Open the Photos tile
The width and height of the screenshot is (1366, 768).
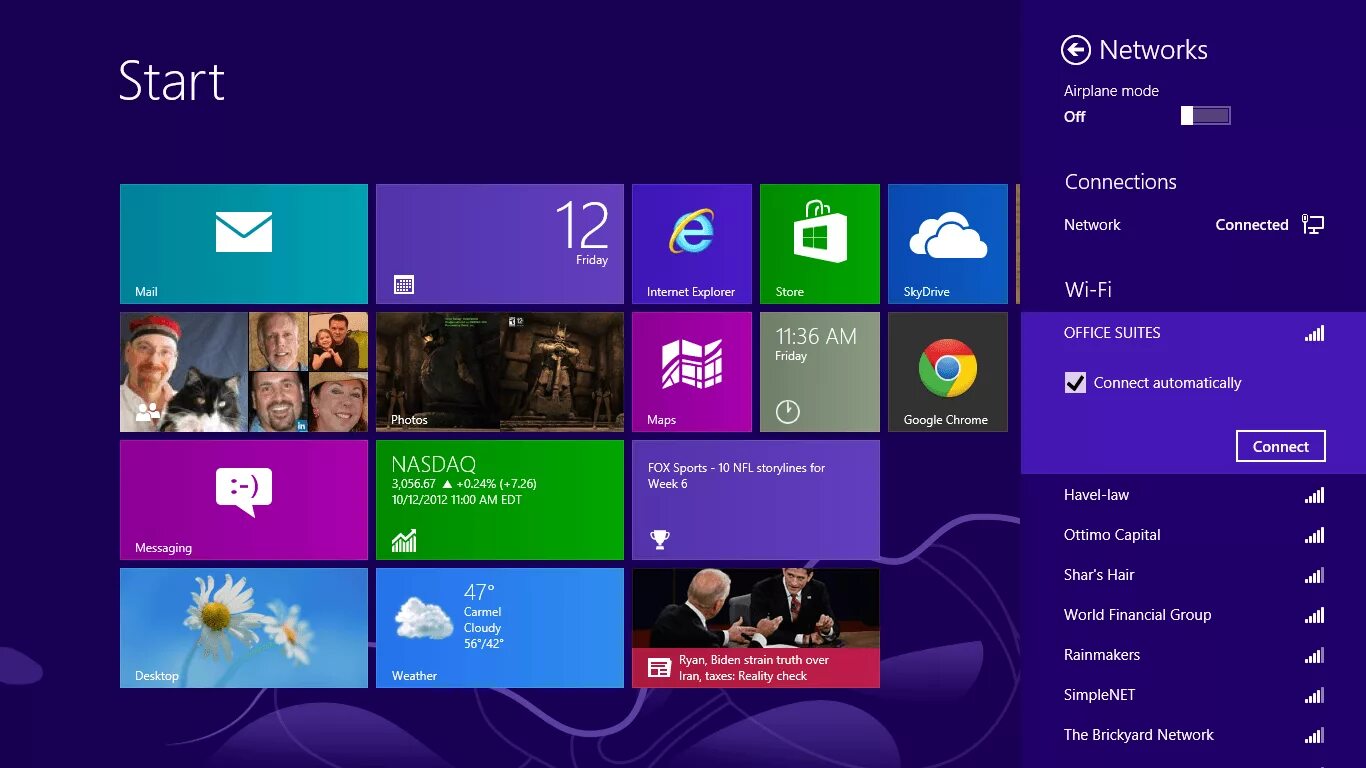[x=500, y=372]
